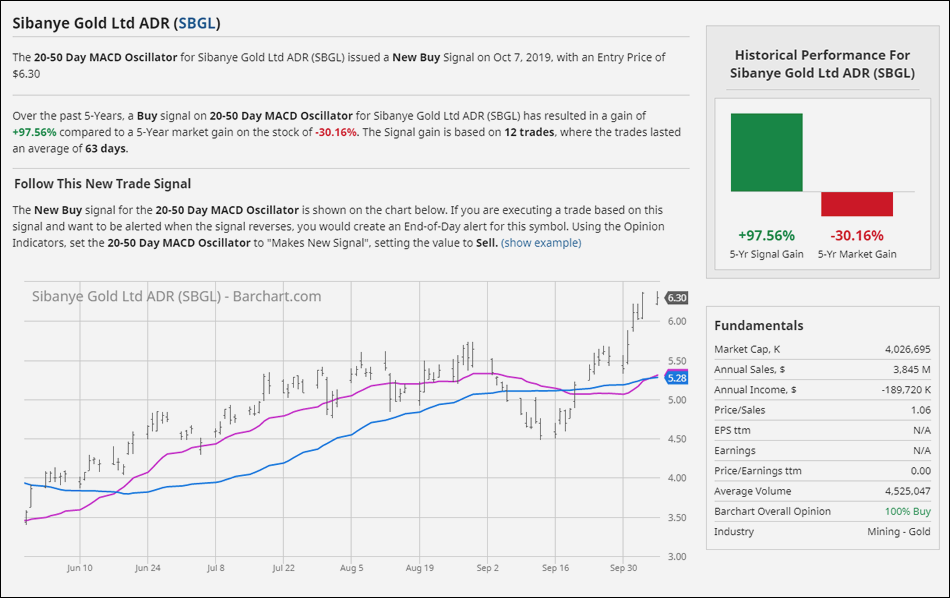The width and height of the screenshot is (950, 598).
Task: Click the 12 trades text in summary
Action: coord(529,132)
